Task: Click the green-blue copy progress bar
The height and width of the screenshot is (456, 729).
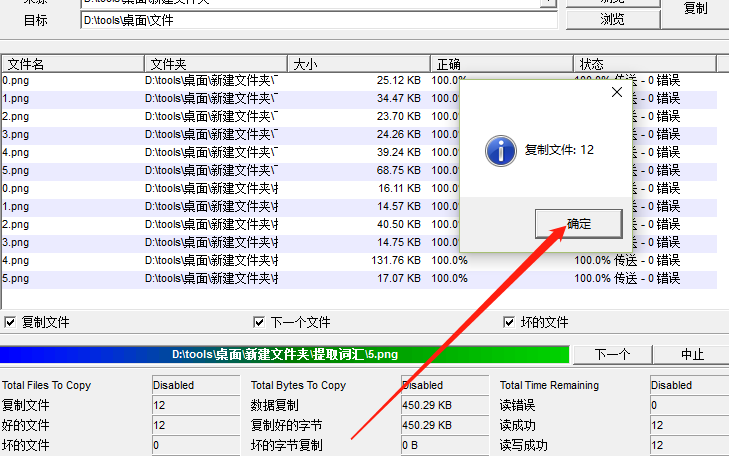Action: (x=285, y=355)
